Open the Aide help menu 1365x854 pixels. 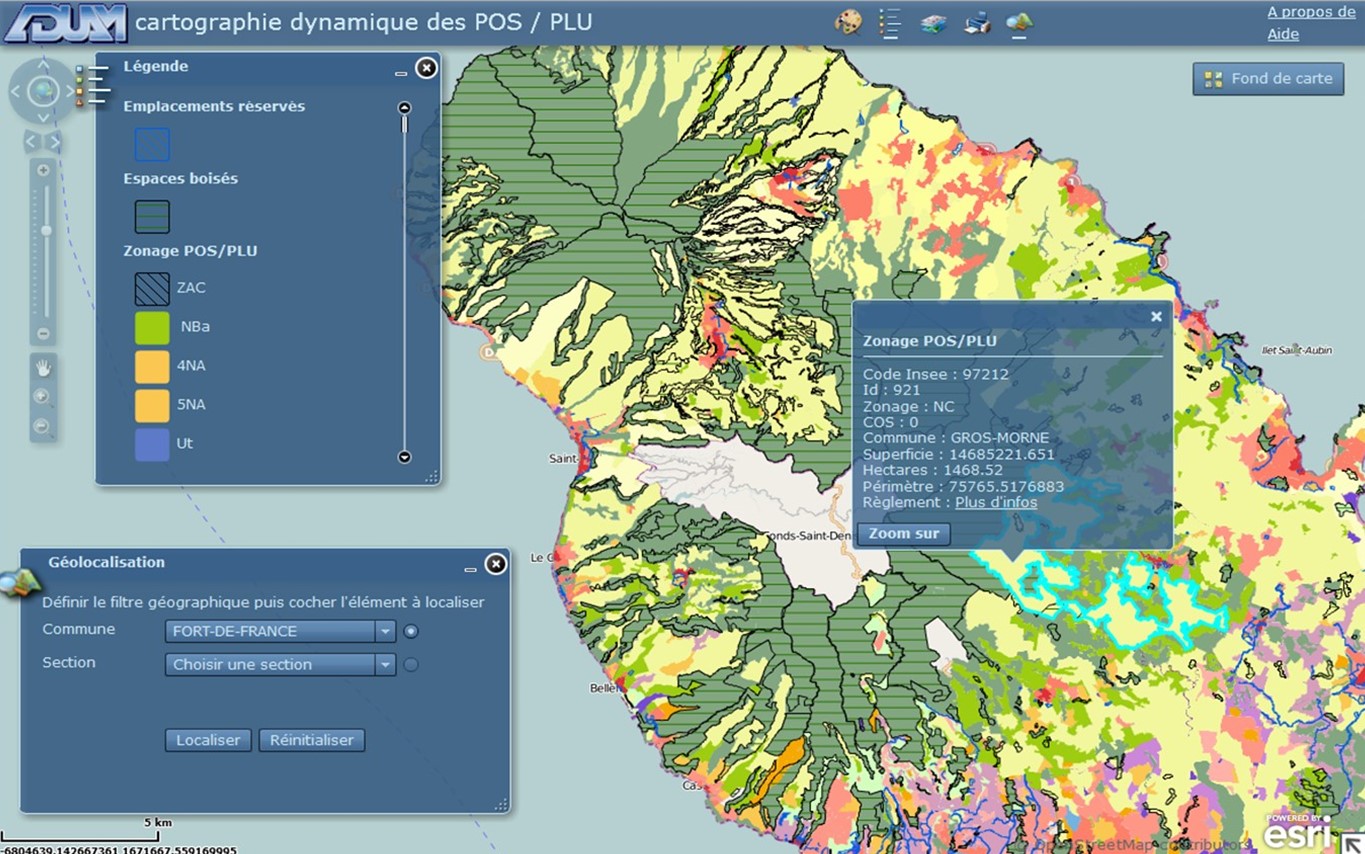[1283, 34]
